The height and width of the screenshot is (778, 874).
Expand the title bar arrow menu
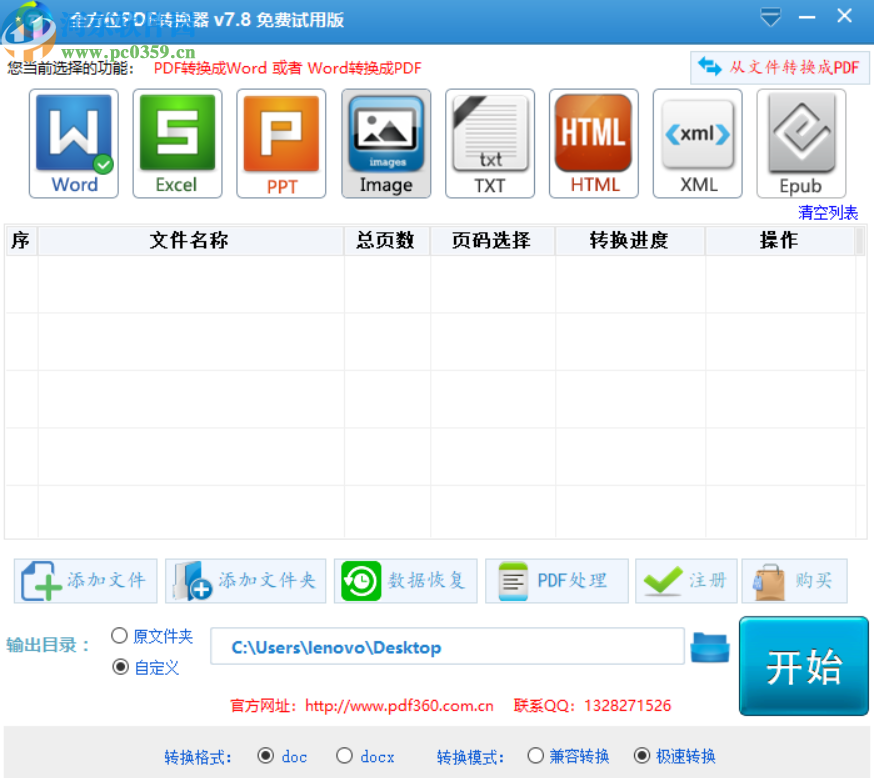(x=770, y=17)
